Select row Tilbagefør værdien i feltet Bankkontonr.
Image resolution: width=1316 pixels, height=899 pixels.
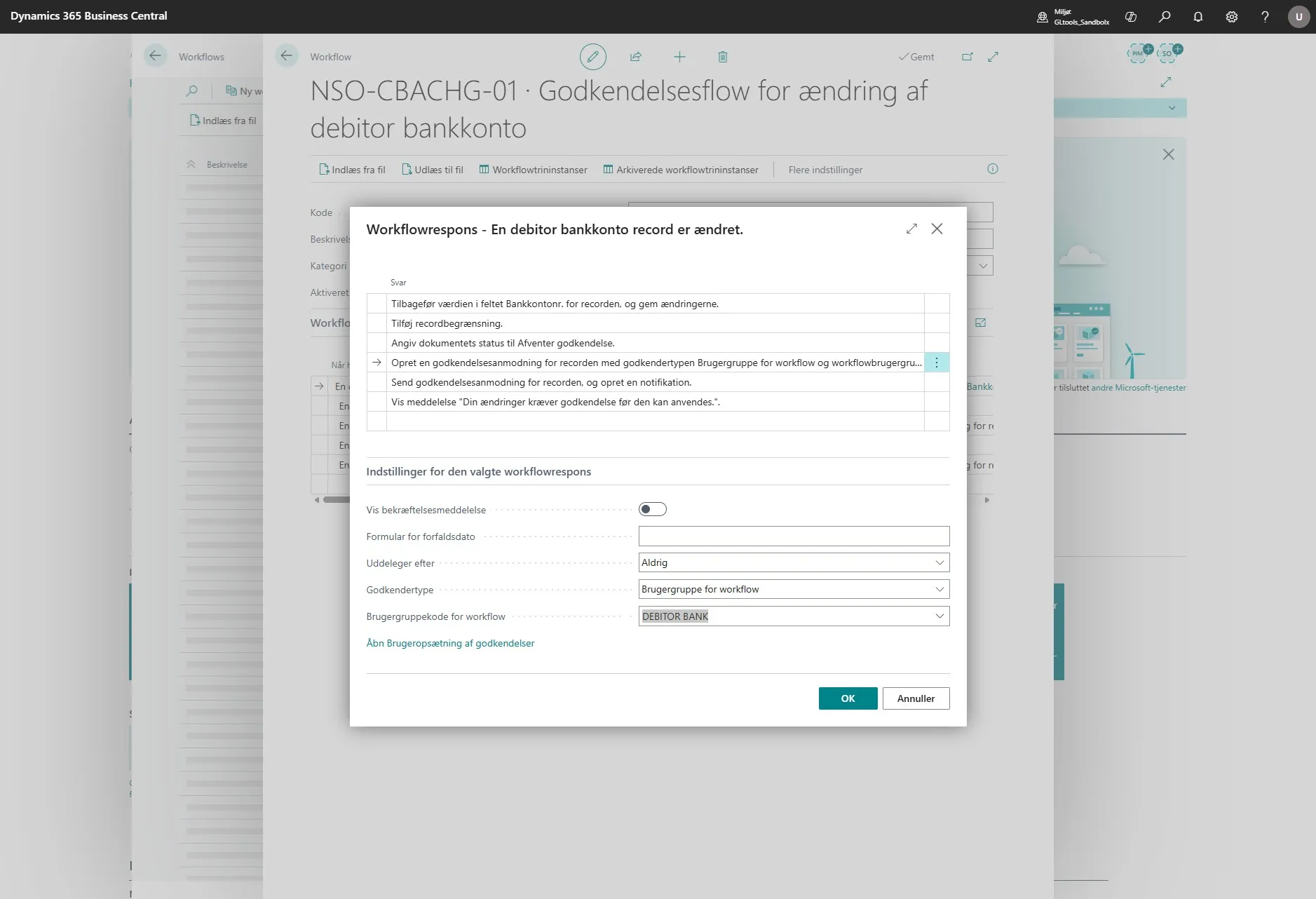(655, 304)
